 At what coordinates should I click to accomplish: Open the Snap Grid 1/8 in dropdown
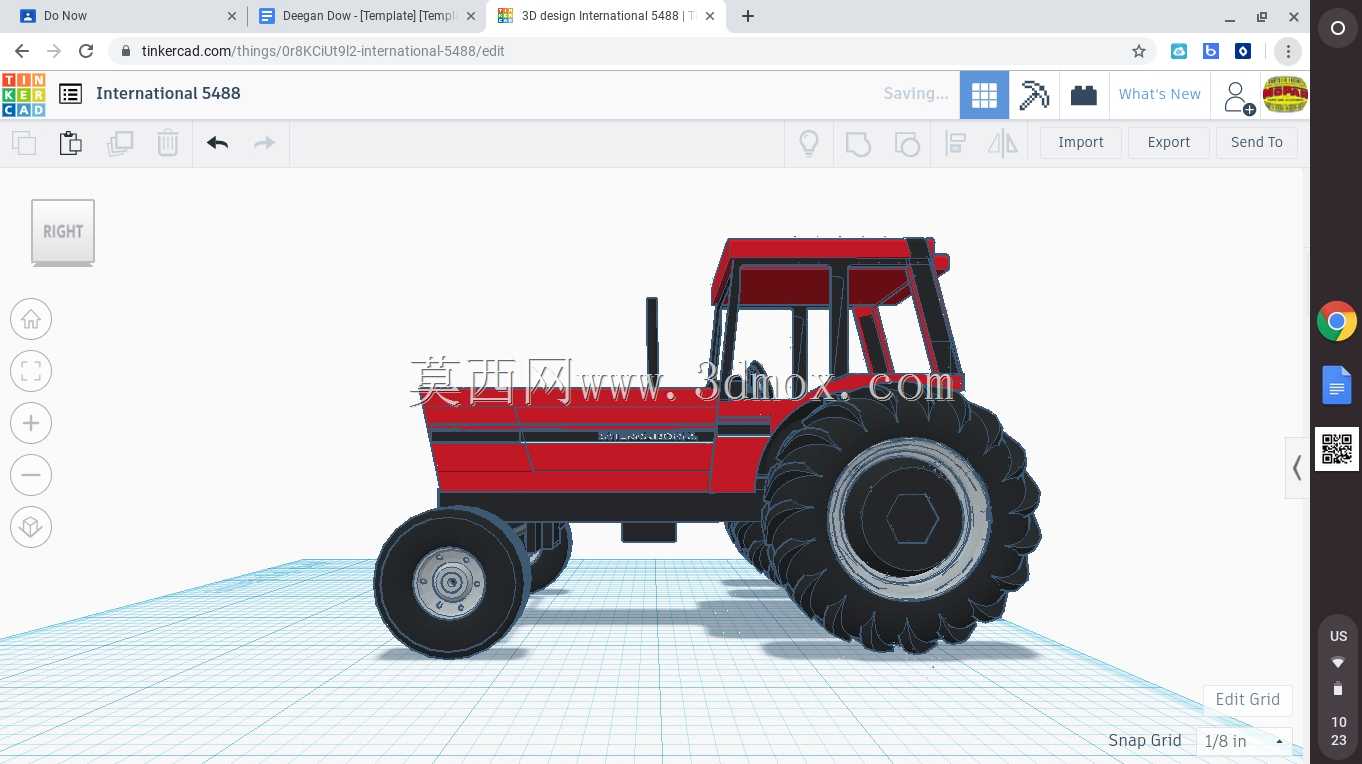coord(1244,741)
